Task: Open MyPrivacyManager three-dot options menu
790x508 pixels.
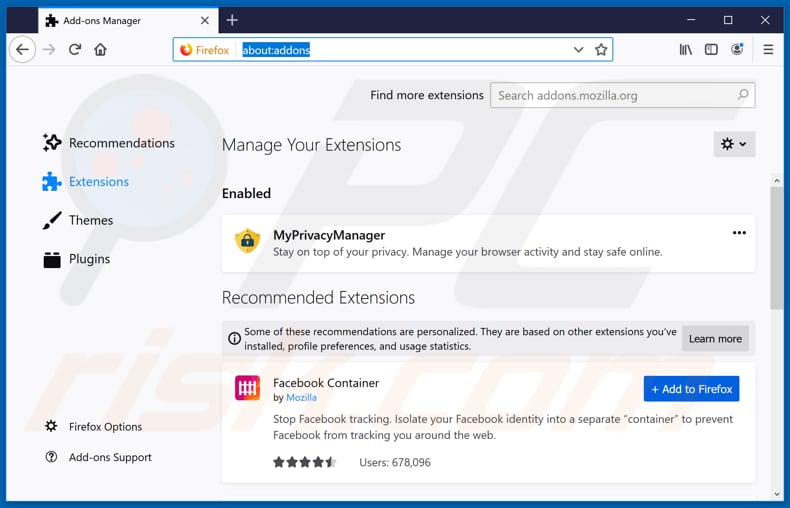Action: click(739, 233)
